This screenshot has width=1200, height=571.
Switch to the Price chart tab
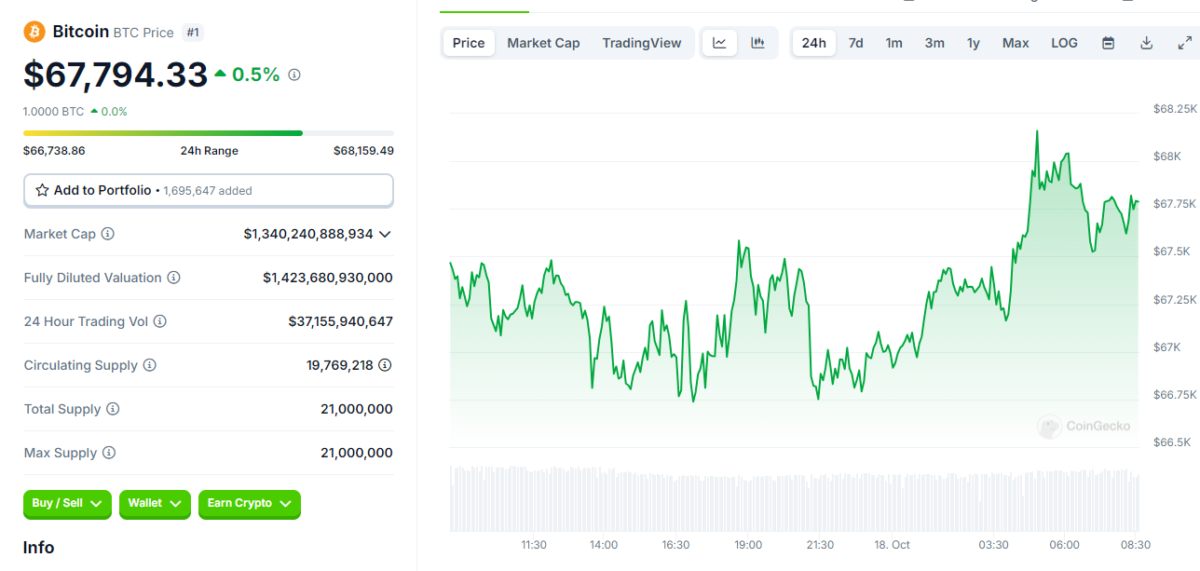(468, 43)
